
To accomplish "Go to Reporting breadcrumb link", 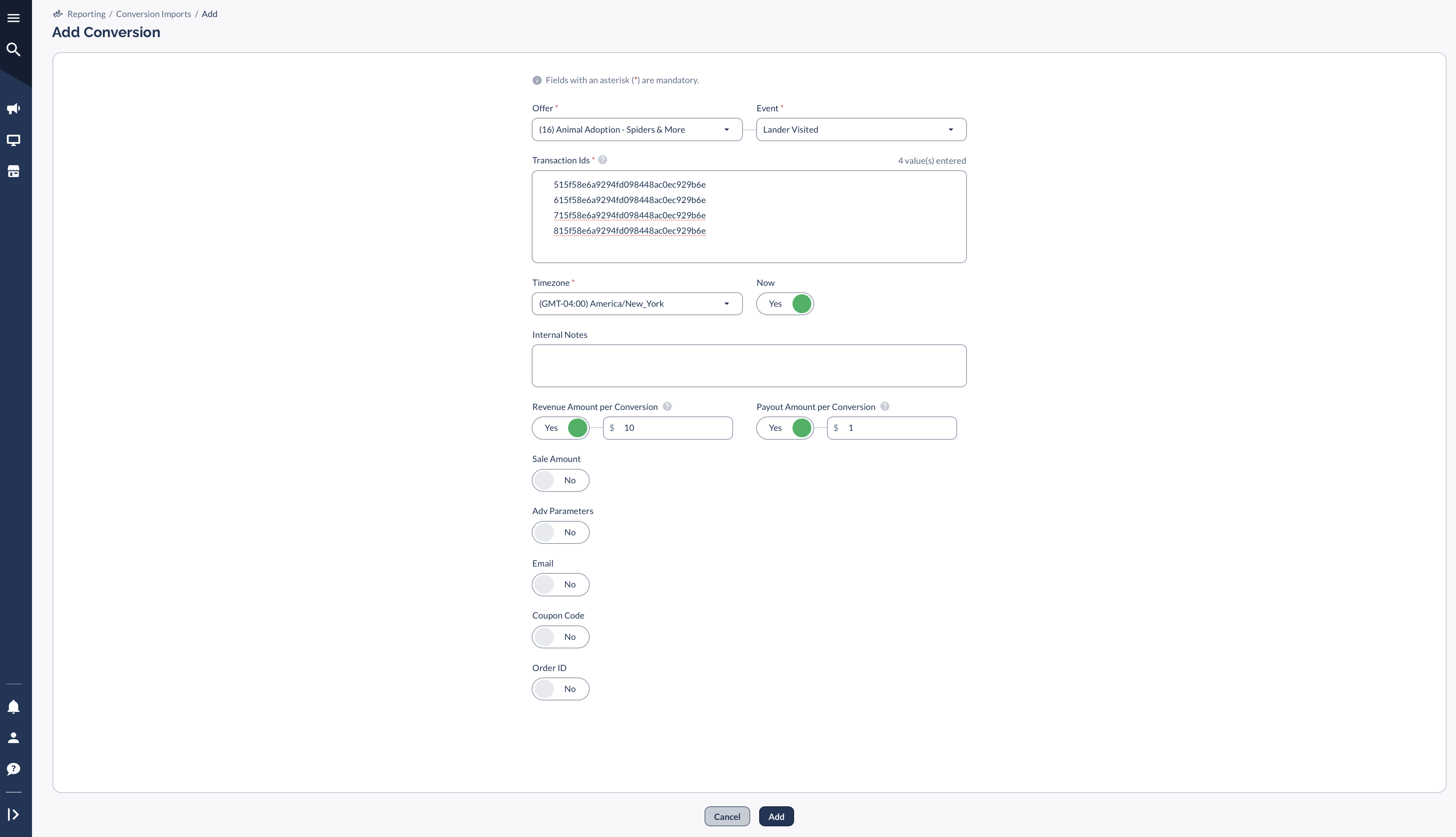I will (86, 14).
